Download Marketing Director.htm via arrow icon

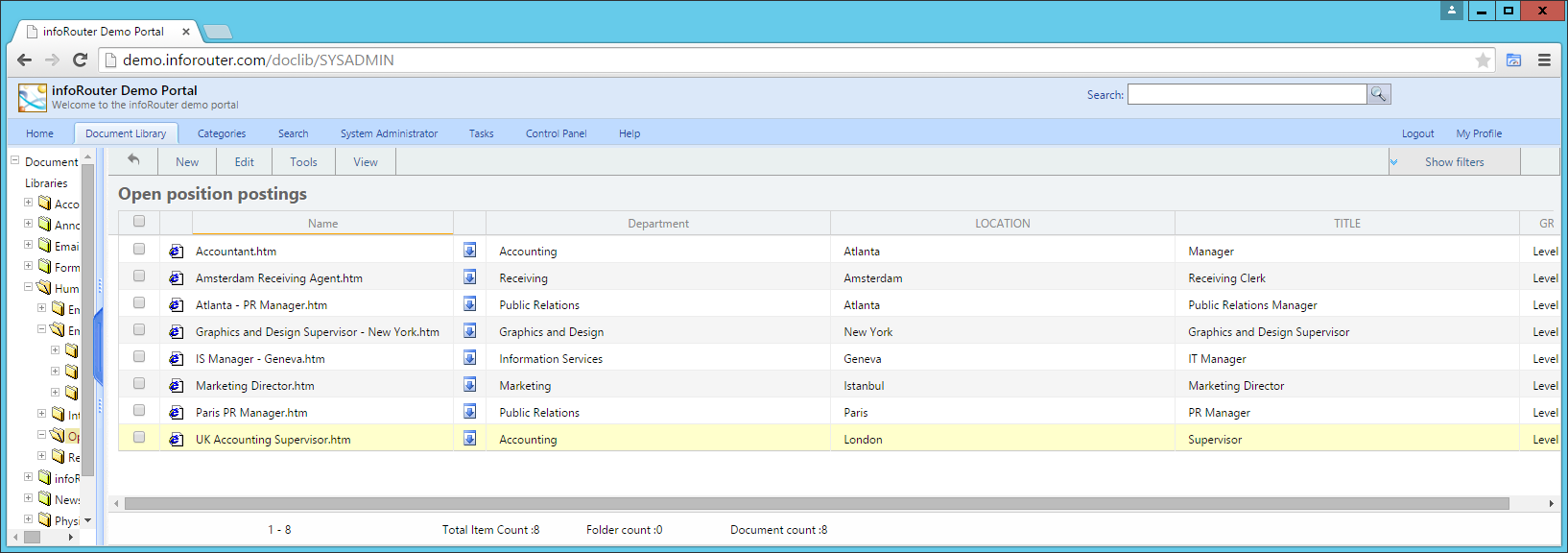[470, 385]
